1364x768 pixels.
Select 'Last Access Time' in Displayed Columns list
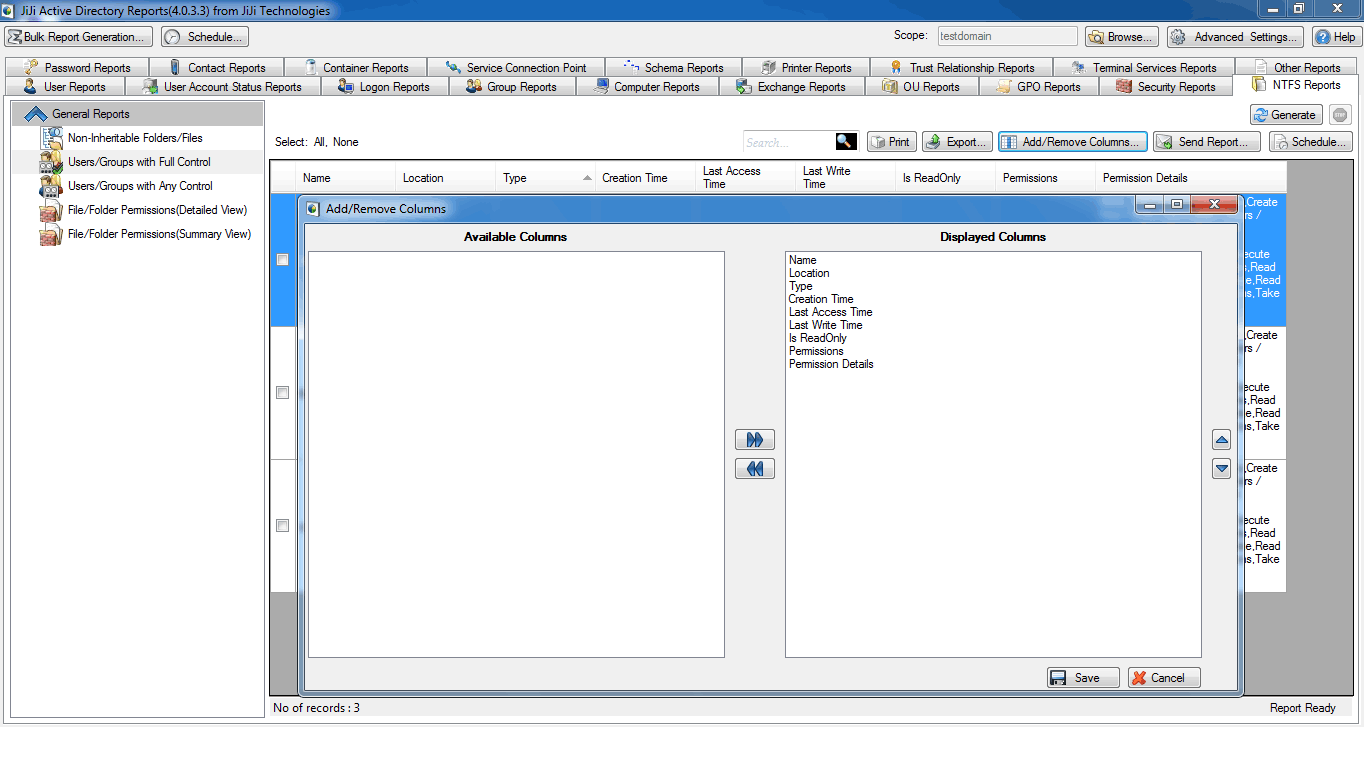[830, 312]
